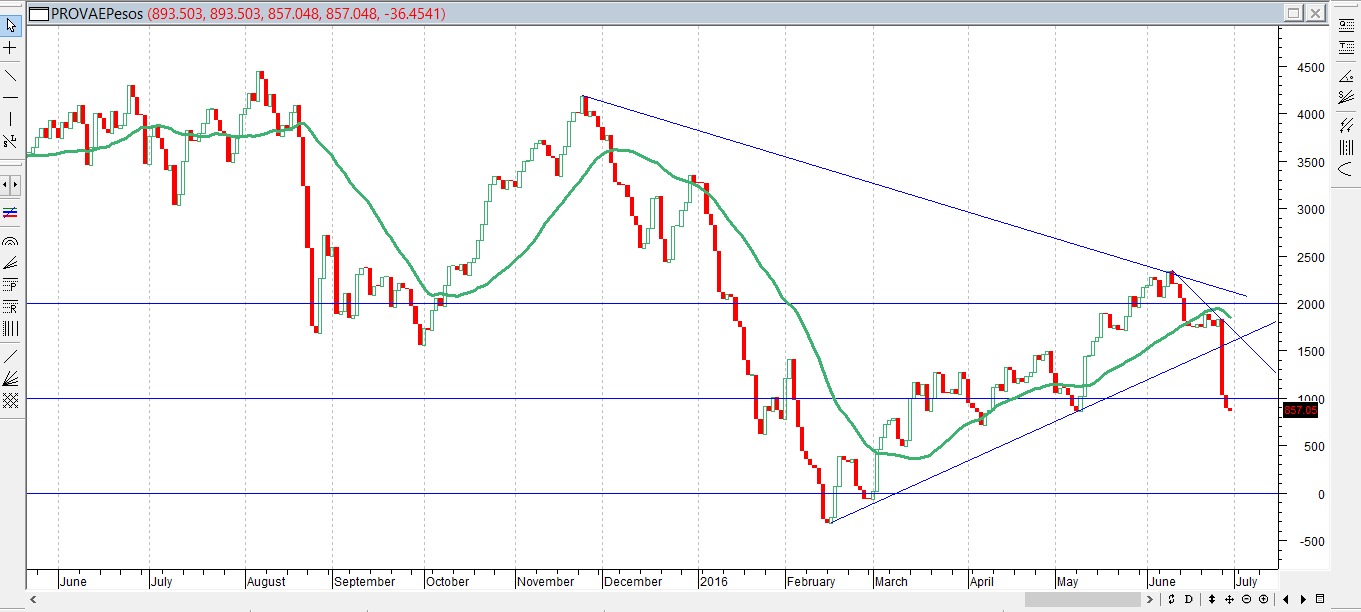Select the S/L stop-loss tool
The width and height of the screenshot is (1361, 612).
[x=11, y=142]
